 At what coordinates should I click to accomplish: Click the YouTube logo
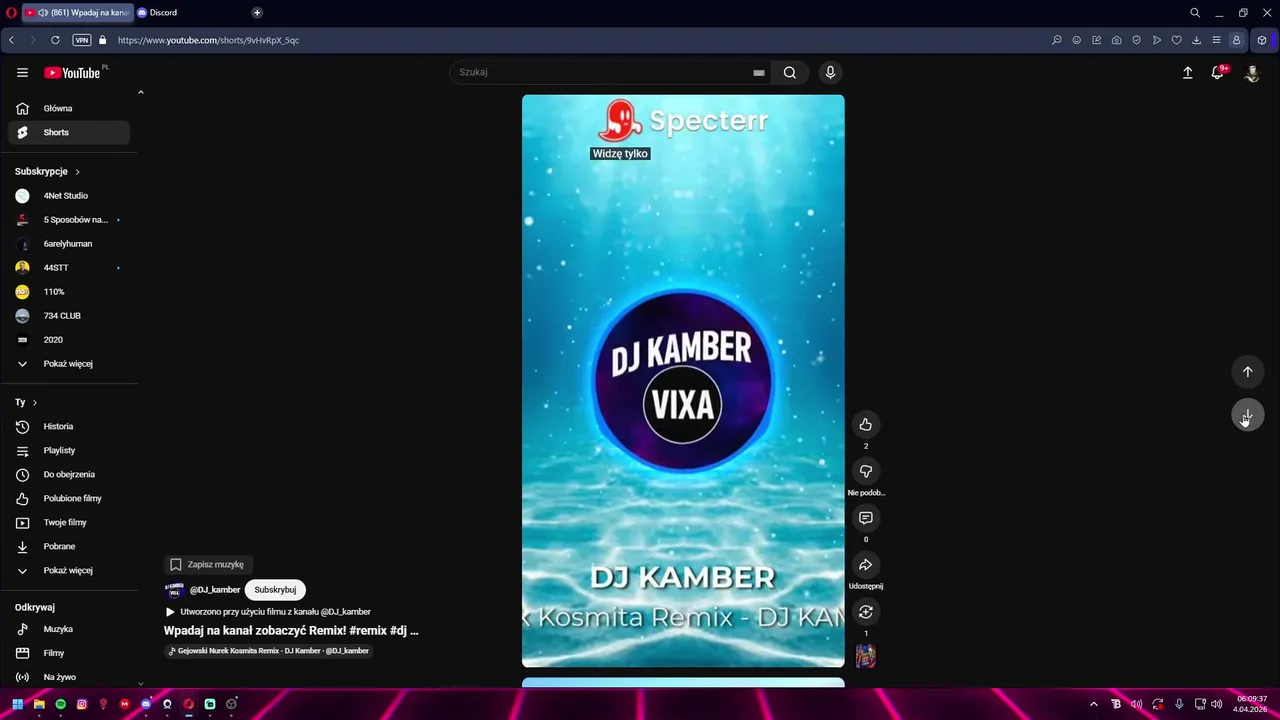coord(72,73)
